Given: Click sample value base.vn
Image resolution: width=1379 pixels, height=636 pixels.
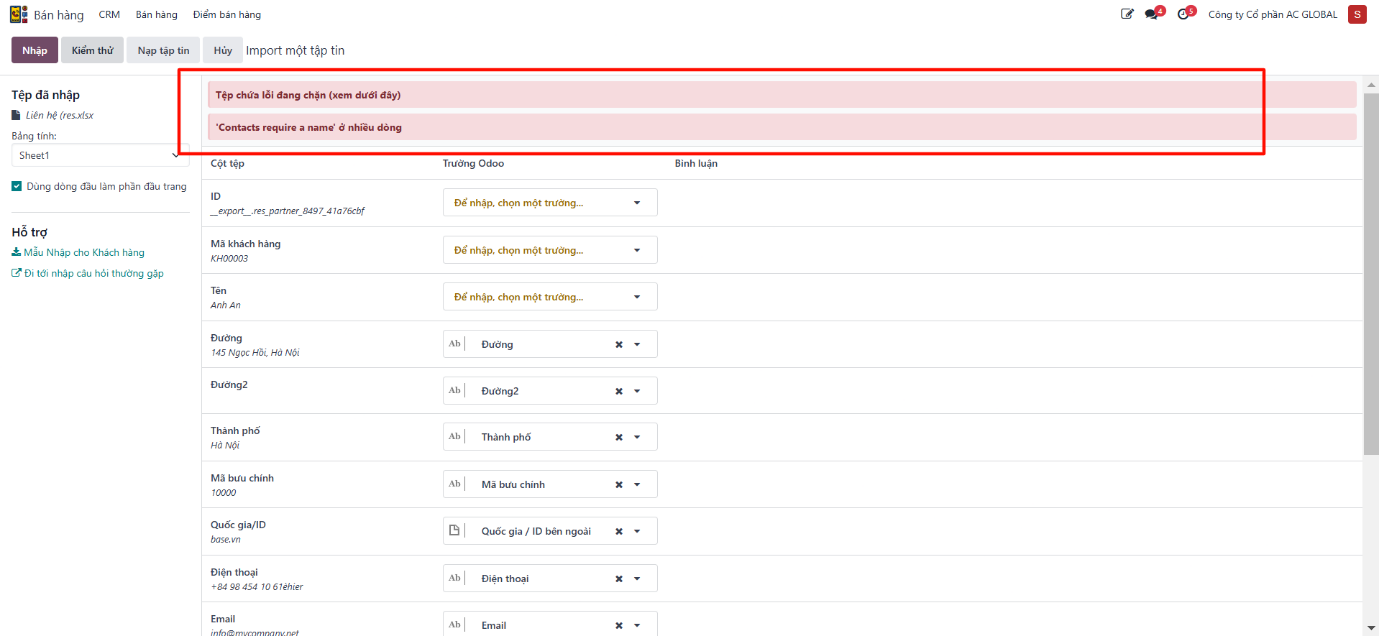Looking at the screenshot, I should click(225, 539).
